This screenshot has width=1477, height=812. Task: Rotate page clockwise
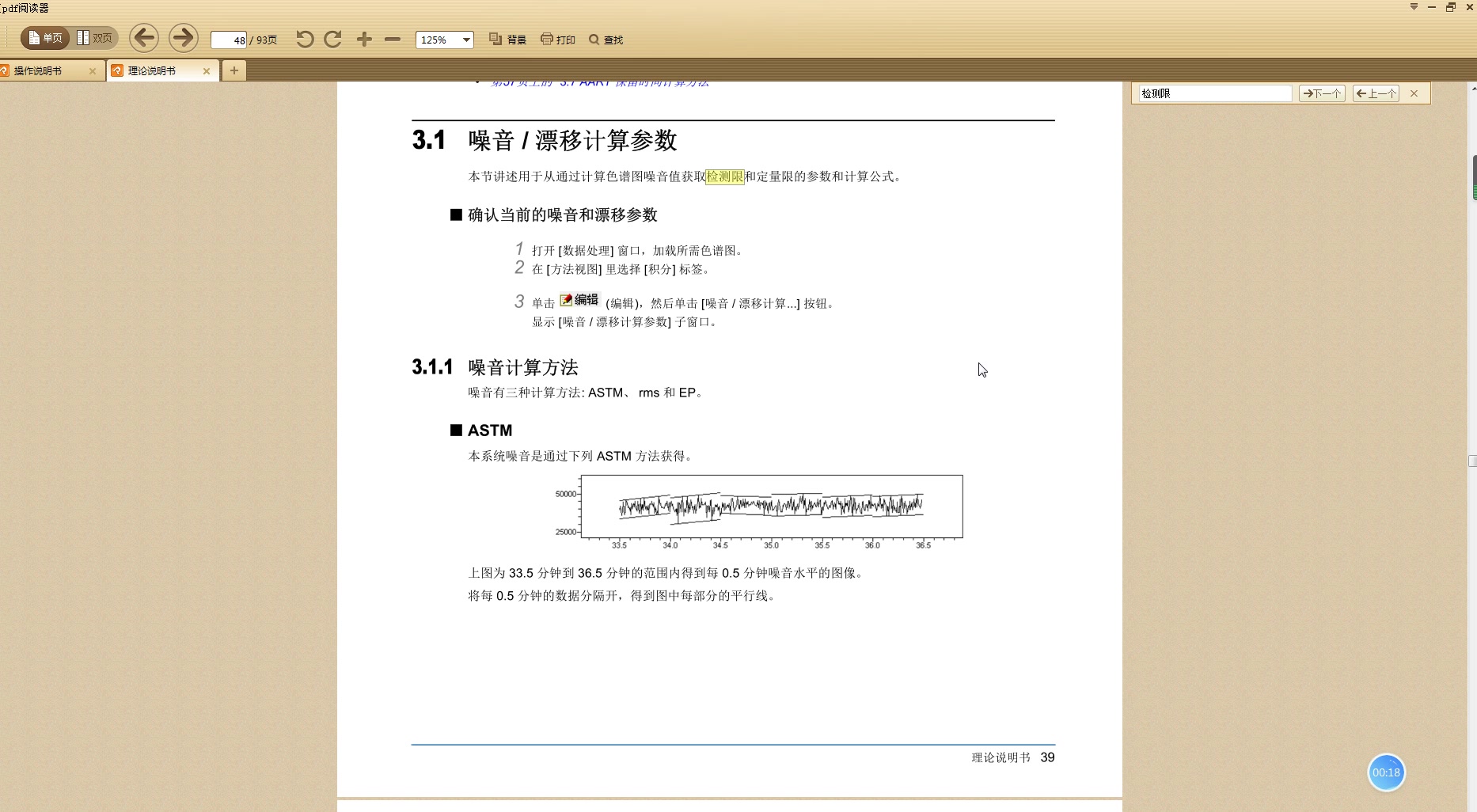[332, 39]
